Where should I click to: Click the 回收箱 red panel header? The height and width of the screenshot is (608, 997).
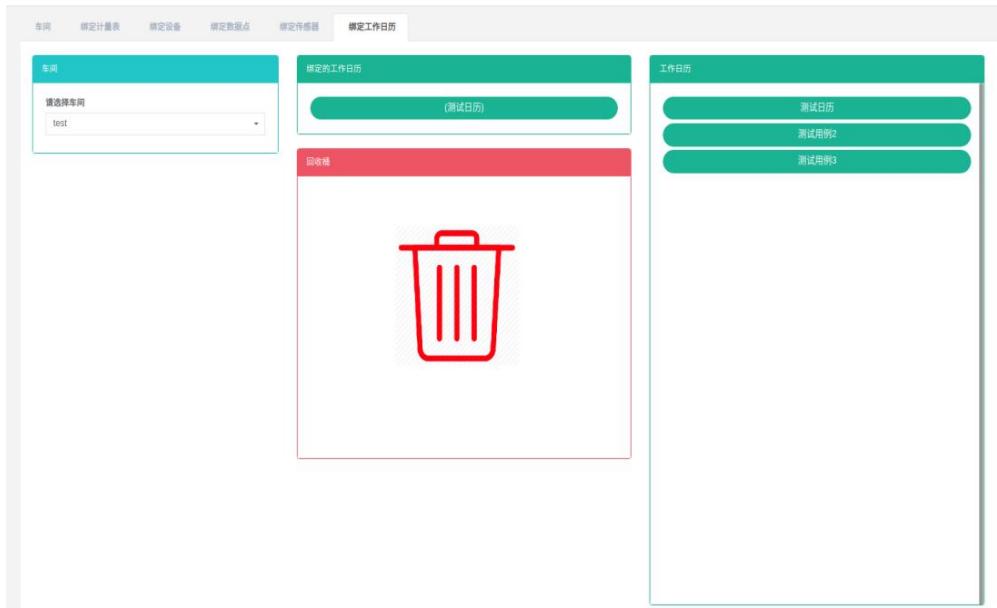[463, 162]
